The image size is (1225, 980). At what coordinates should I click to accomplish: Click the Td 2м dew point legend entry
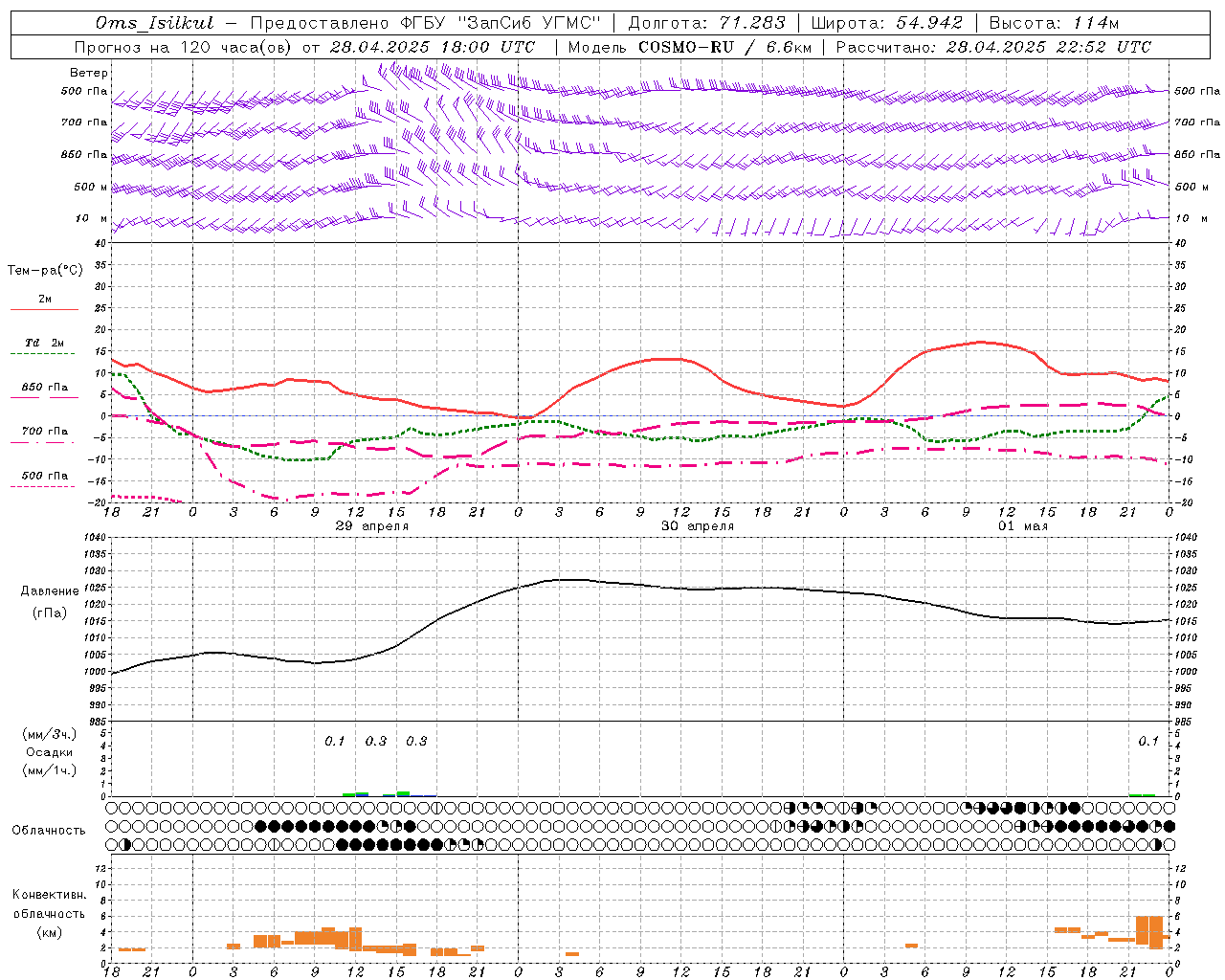pos(45,343)
